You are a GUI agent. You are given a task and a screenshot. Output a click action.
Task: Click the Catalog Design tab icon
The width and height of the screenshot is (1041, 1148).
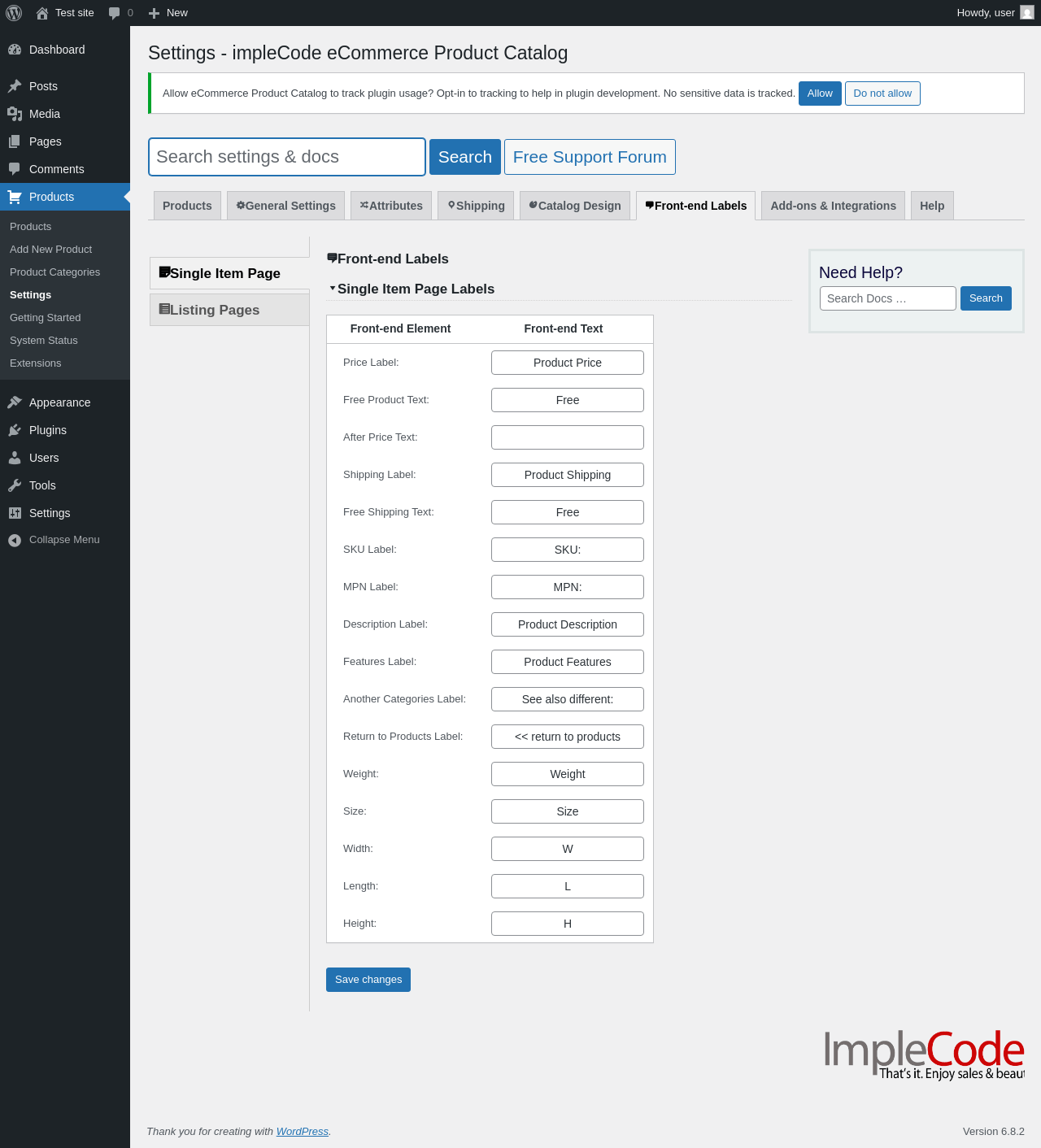(x=534, y=205)
